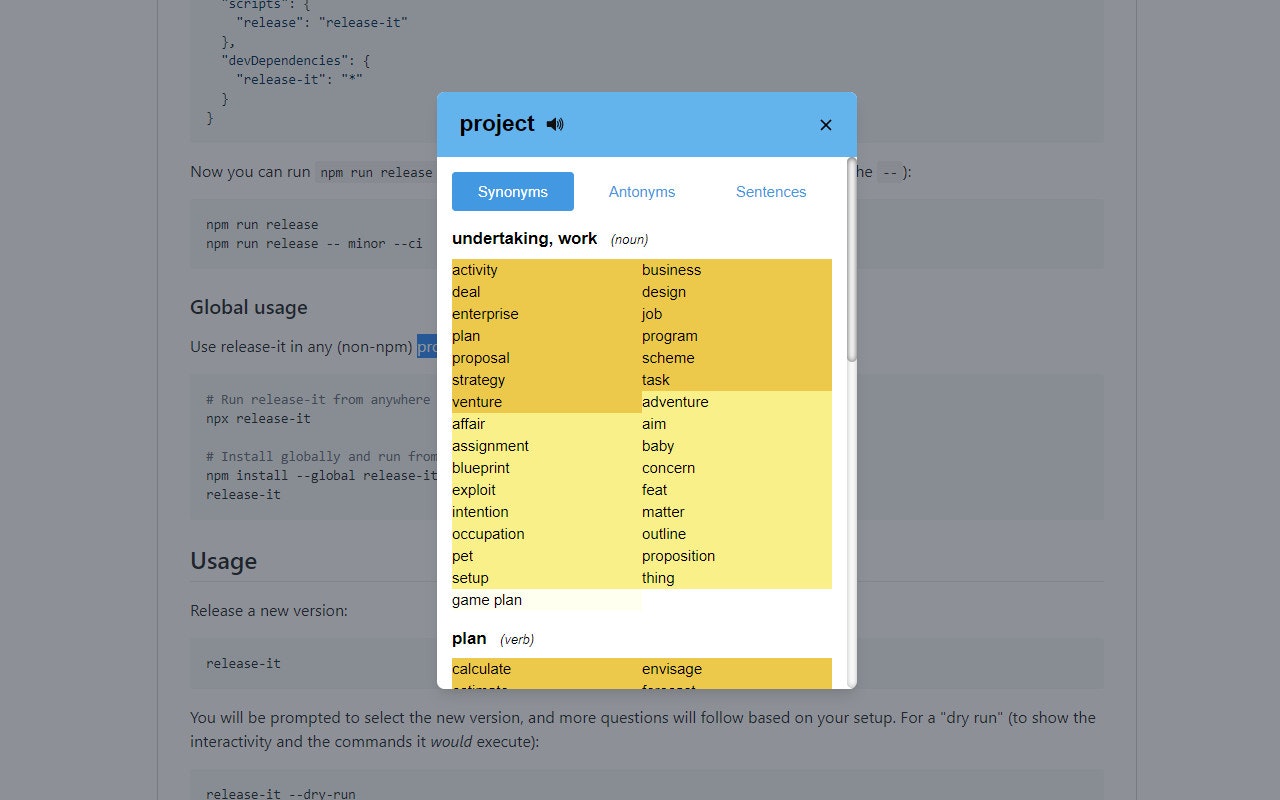Click the "release-it --dry-run" code line
The image size is (1280, 800).
coord(281,794)
